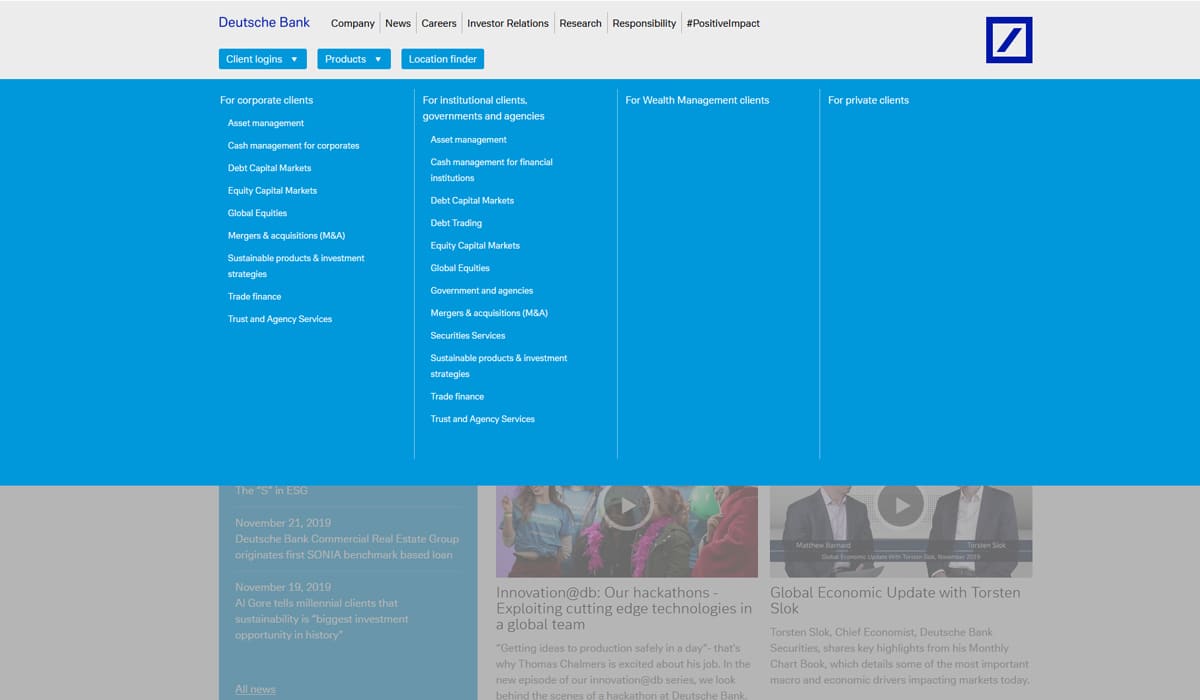Open the #PositiveImpact page
The image size is (1200, 700).
point(723,23)
